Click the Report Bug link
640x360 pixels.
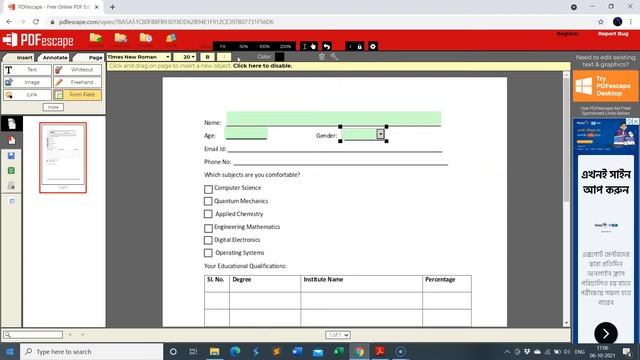(613, 34)
